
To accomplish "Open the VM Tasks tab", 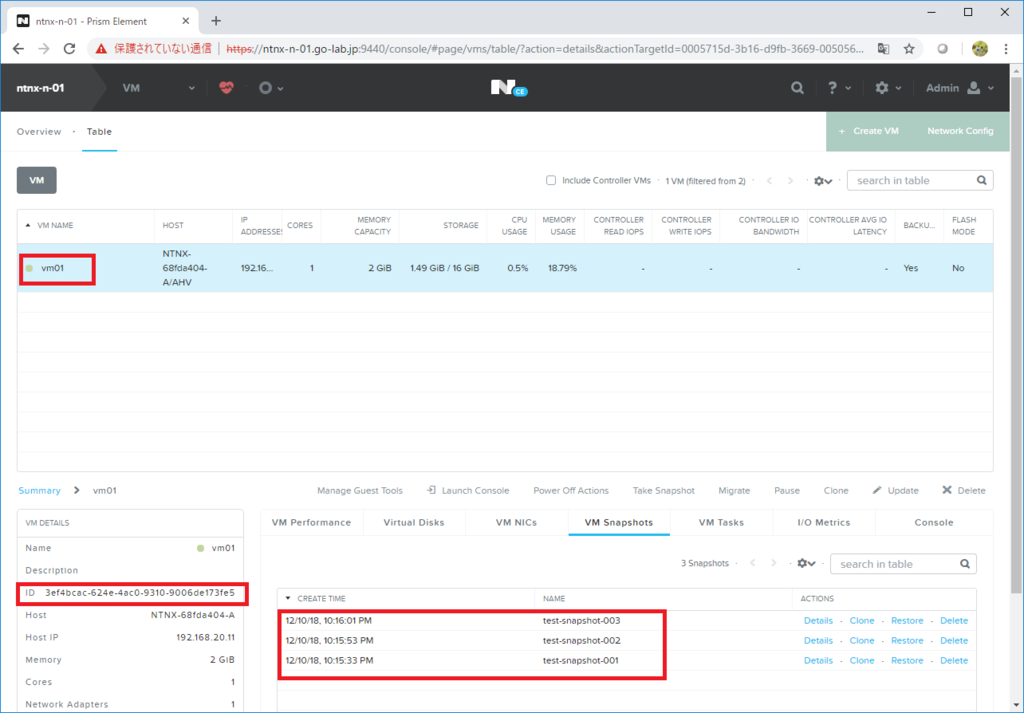I will tap(721, 522).
